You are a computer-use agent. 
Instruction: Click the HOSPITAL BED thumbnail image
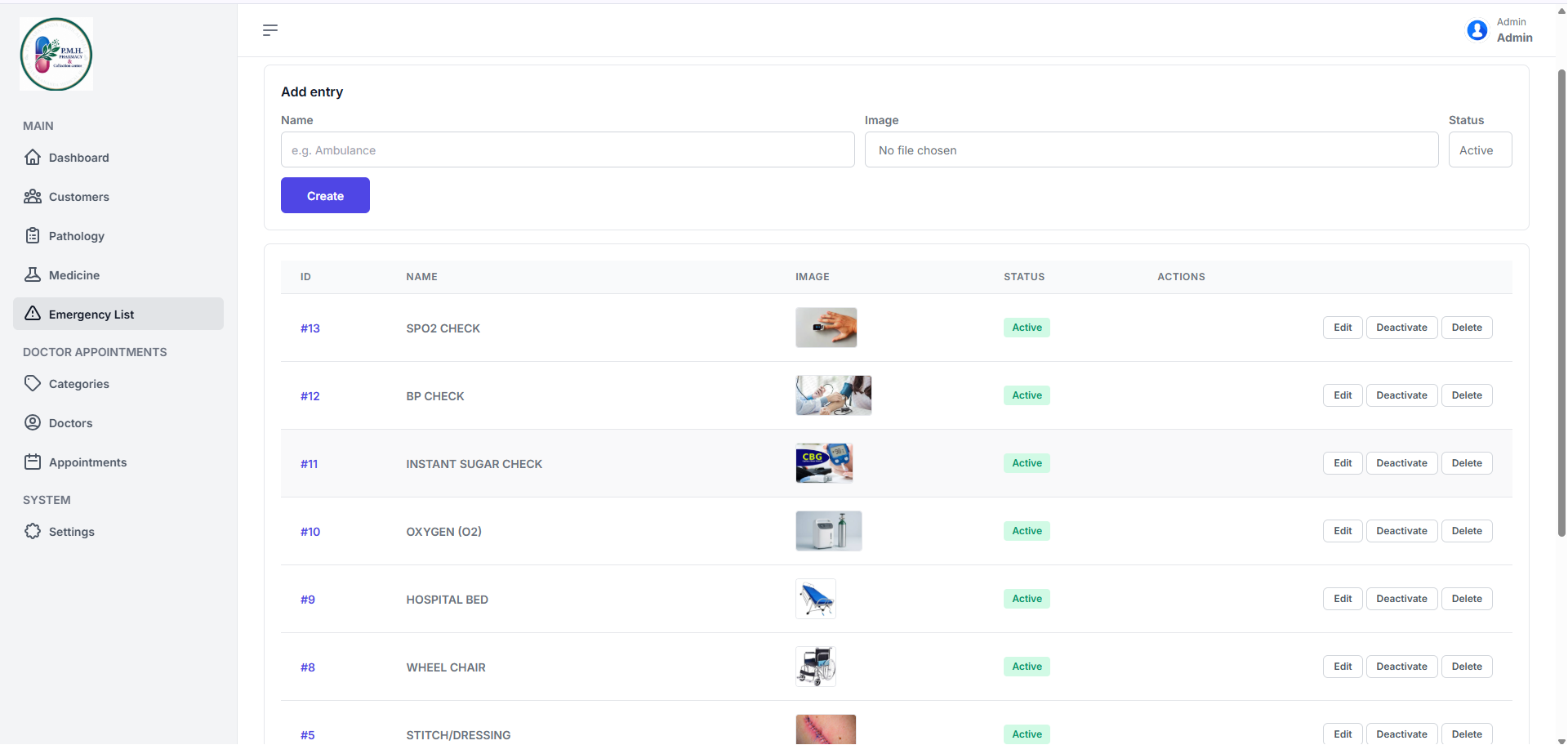(816, 599)
